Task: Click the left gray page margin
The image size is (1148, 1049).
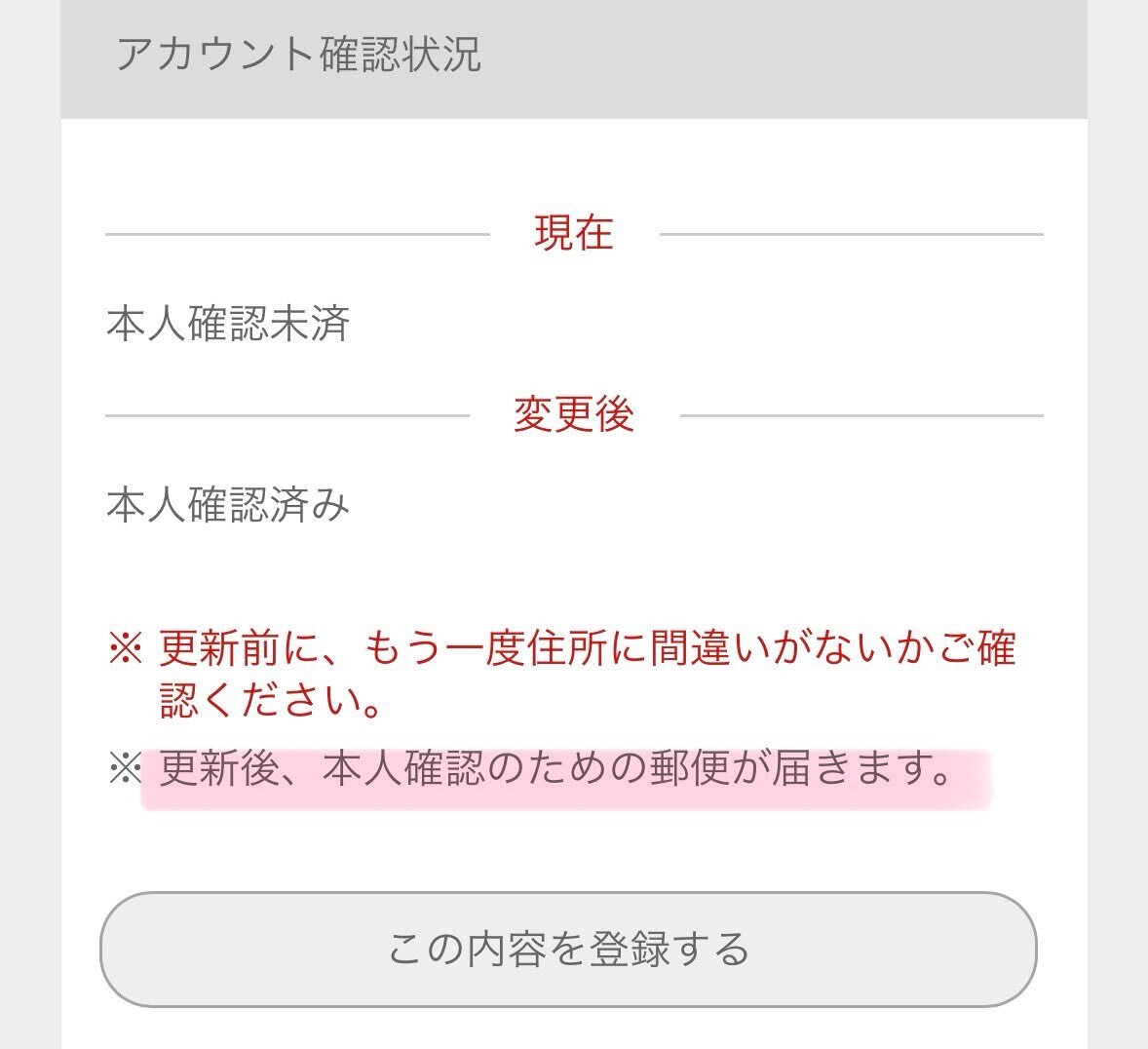Action: coord(30,524)
